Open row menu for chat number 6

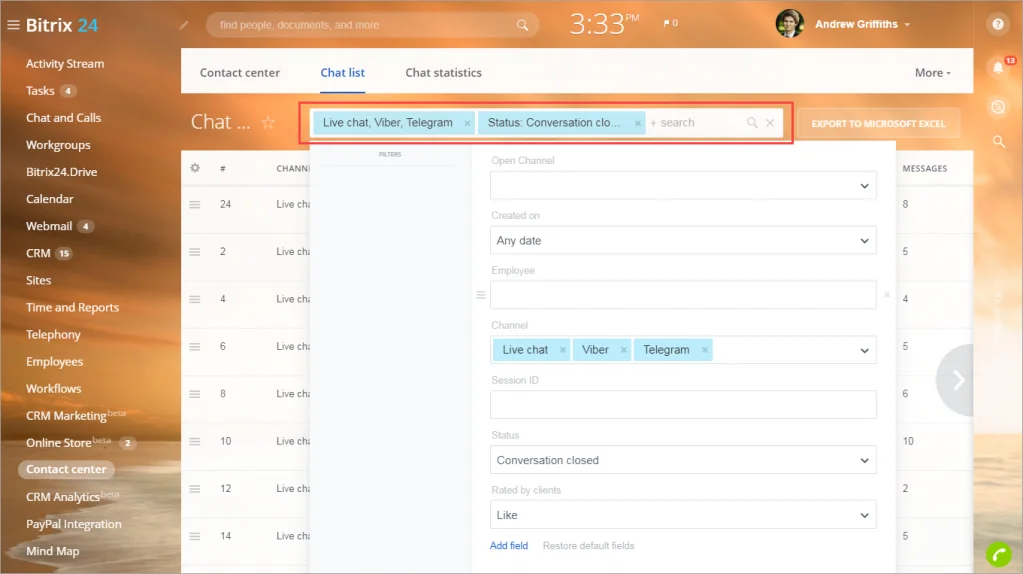(x=194, y=346)
